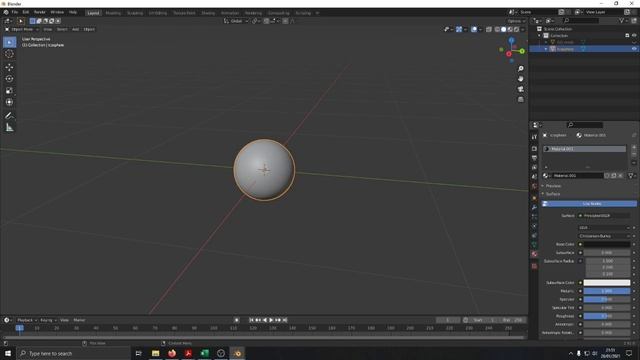Screen dimensions: 640x360
Task: Open the viewport Options dropdown
Action: click(516, 21)
